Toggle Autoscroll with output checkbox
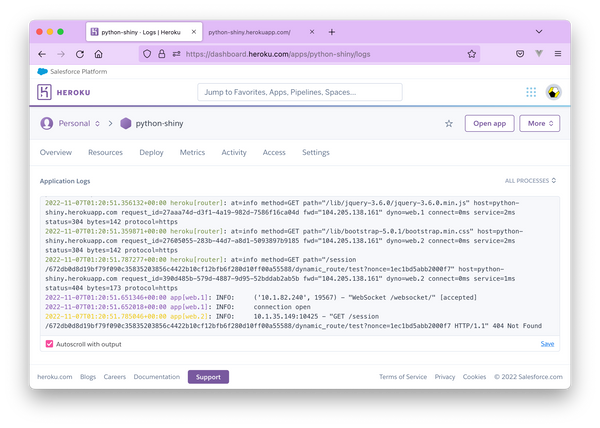This screenshot has width=600, height=428. click(49, 344)
